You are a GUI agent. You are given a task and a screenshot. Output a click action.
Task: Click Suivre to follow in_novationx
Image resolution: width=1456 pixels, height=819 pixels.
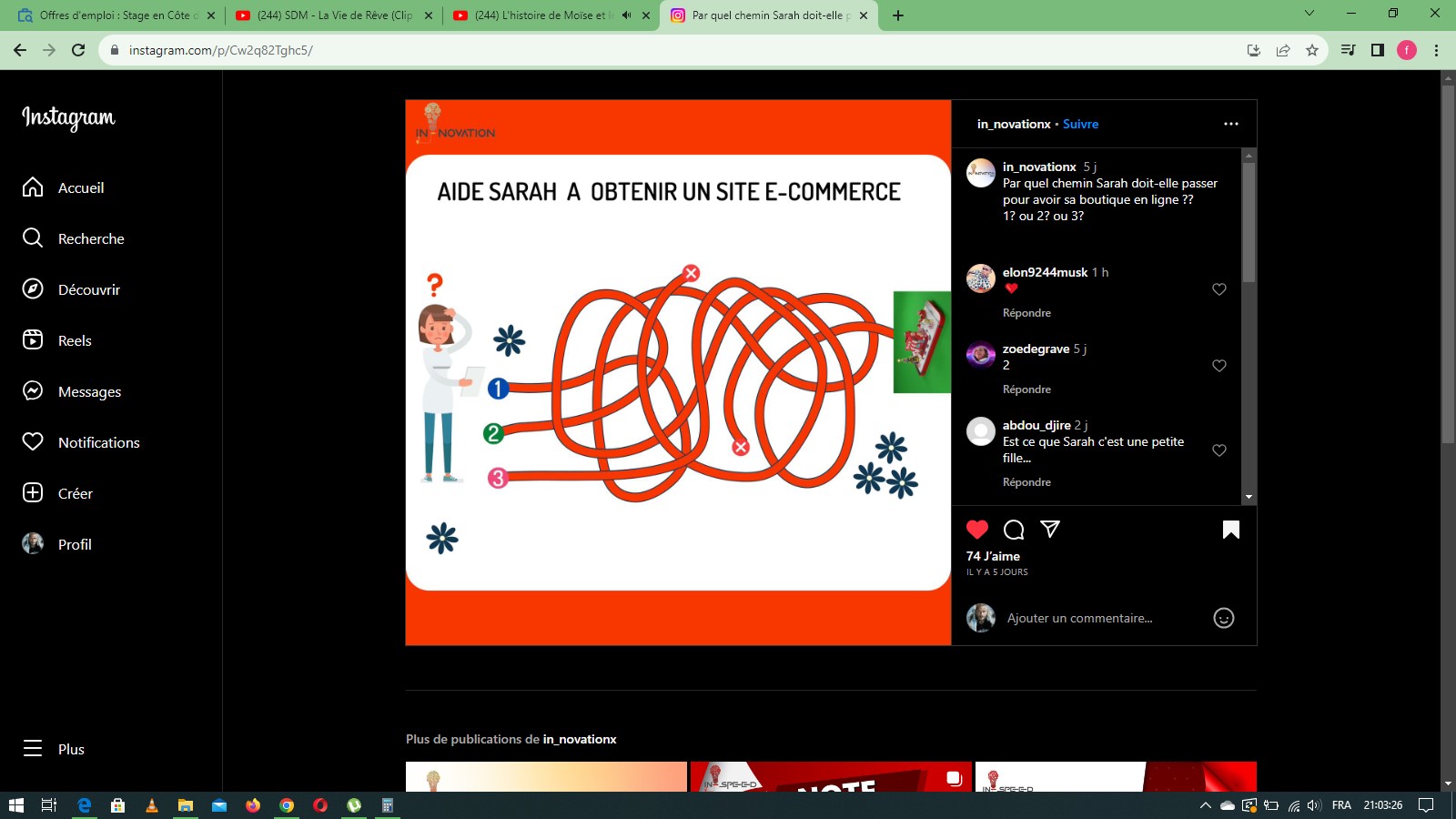click(1080, 124)
